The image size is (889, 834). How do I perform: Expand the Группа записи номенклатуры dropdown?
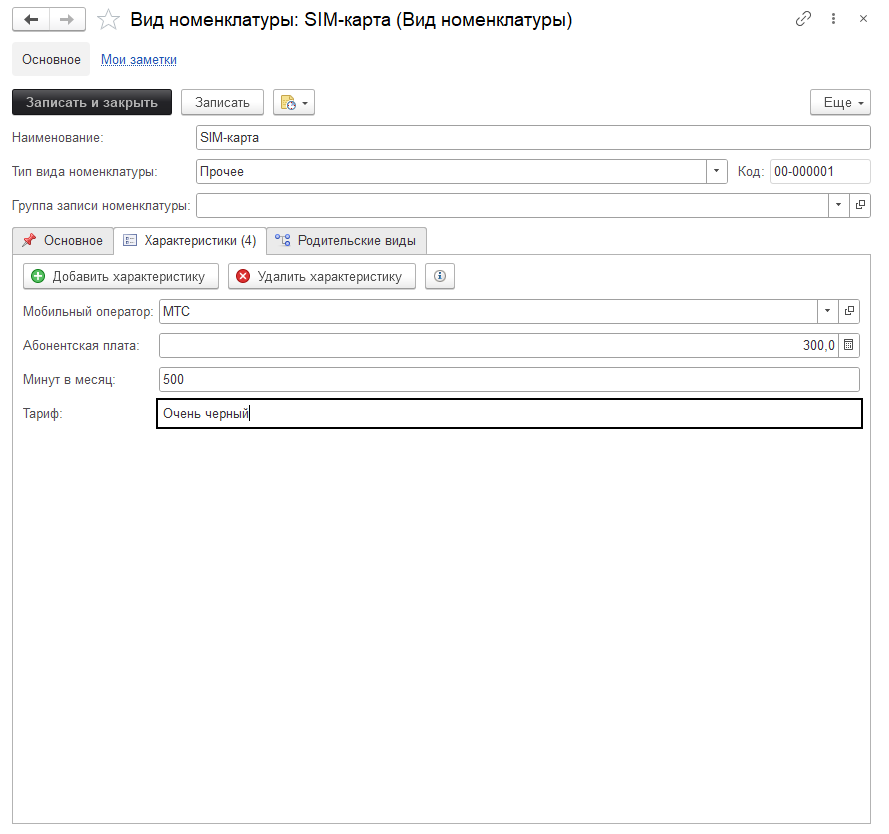838,205
